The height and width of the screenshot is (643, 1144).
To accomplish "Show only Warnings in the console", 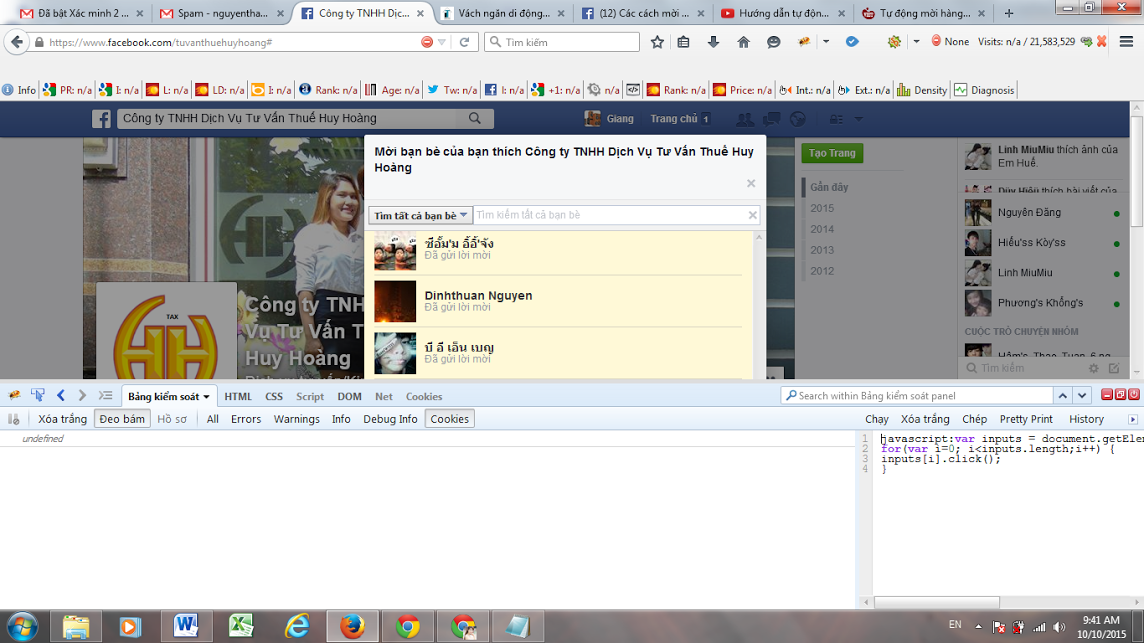I will [x=296, y=419].
